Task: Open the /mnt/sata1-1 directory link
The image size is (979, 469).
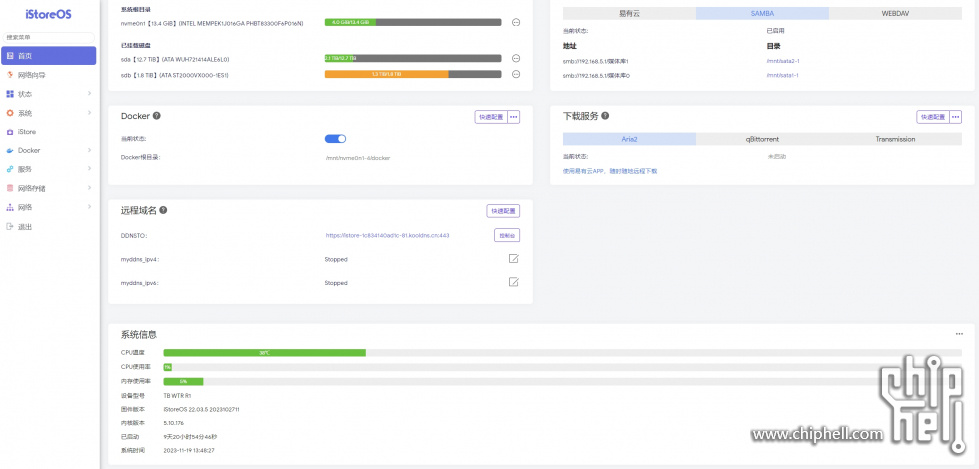Action: pyautogui.click(x=783, y=75)
